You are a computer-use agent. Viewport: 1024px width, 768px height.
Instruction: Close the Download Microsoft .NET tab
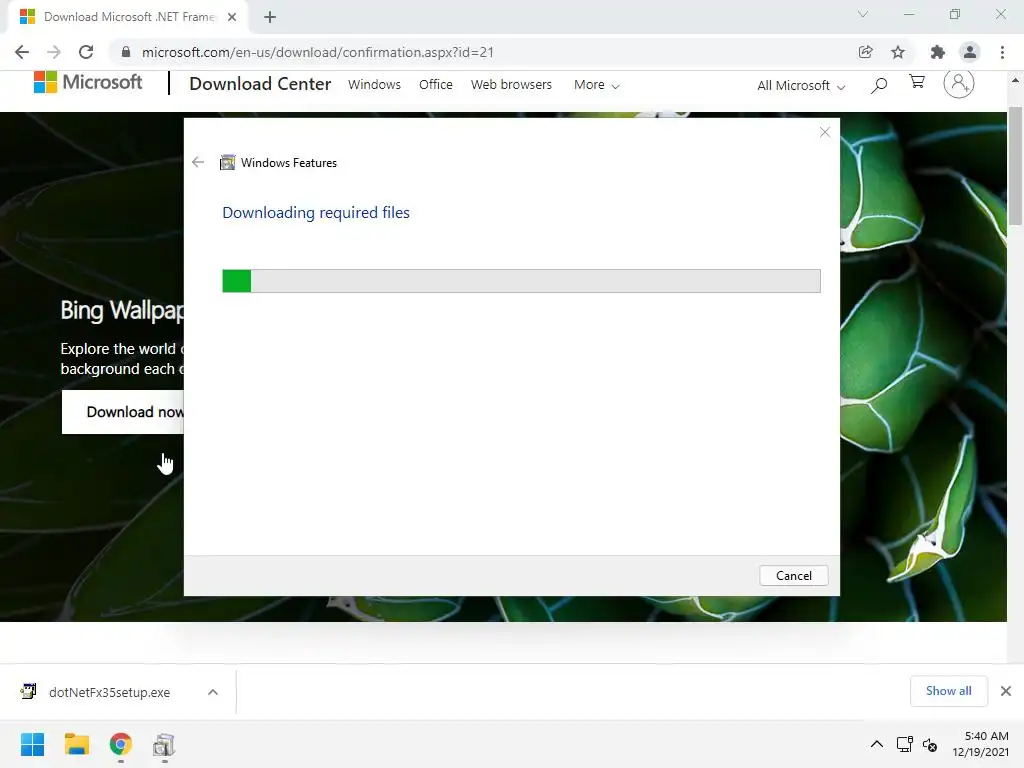coord(232,18)
